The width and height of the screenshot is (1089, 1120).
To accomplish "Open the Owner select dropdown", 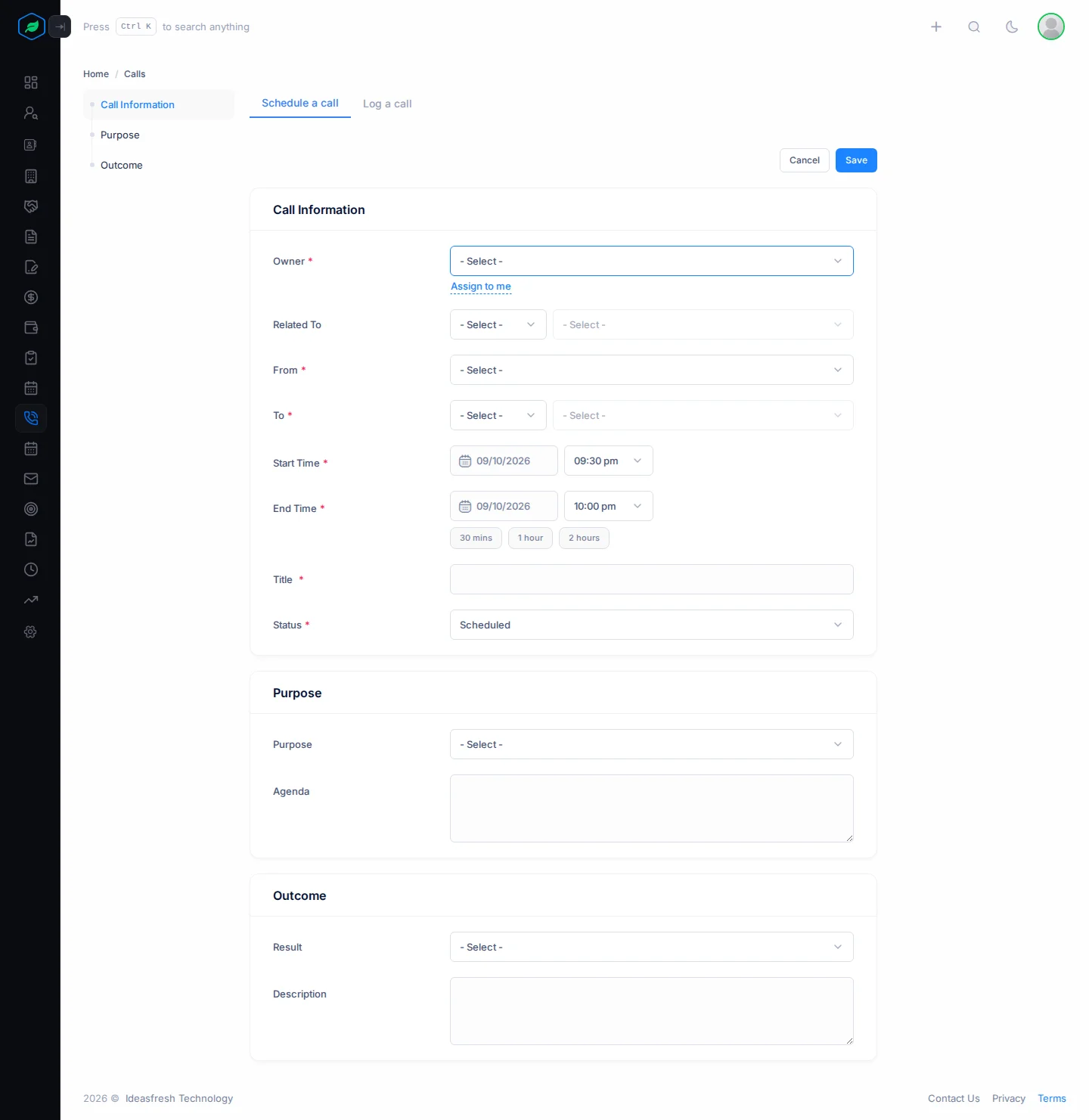I will coord(652,261).
